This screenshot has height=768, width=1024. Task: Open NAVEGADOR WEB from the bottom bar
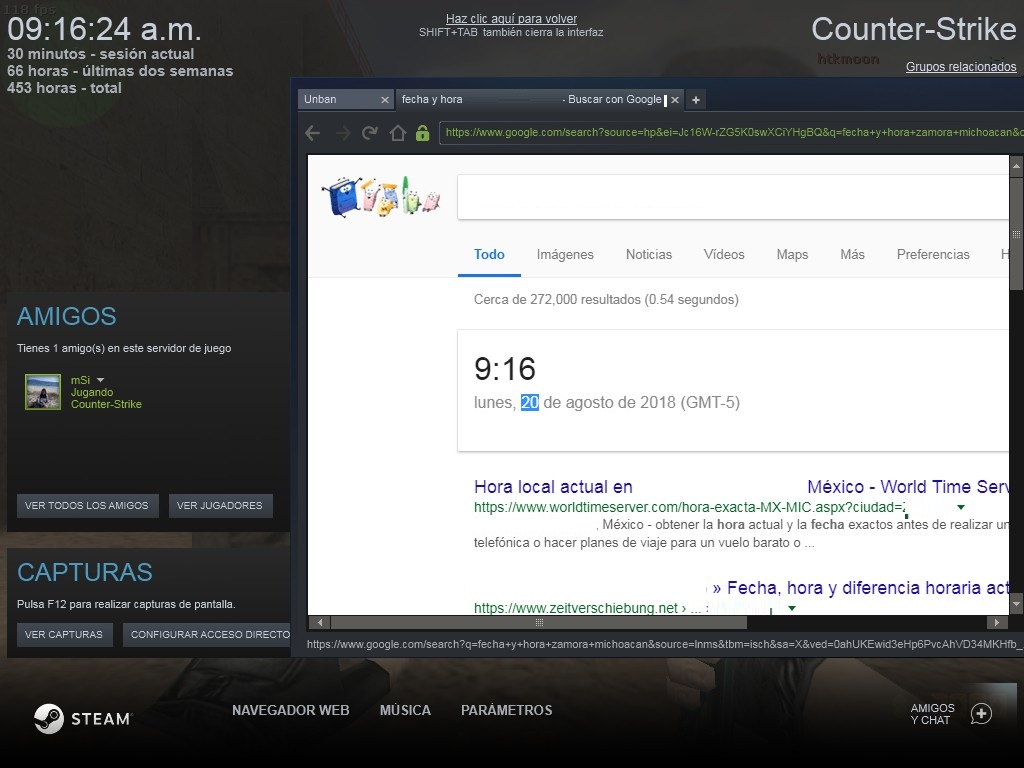click(291, 711)
